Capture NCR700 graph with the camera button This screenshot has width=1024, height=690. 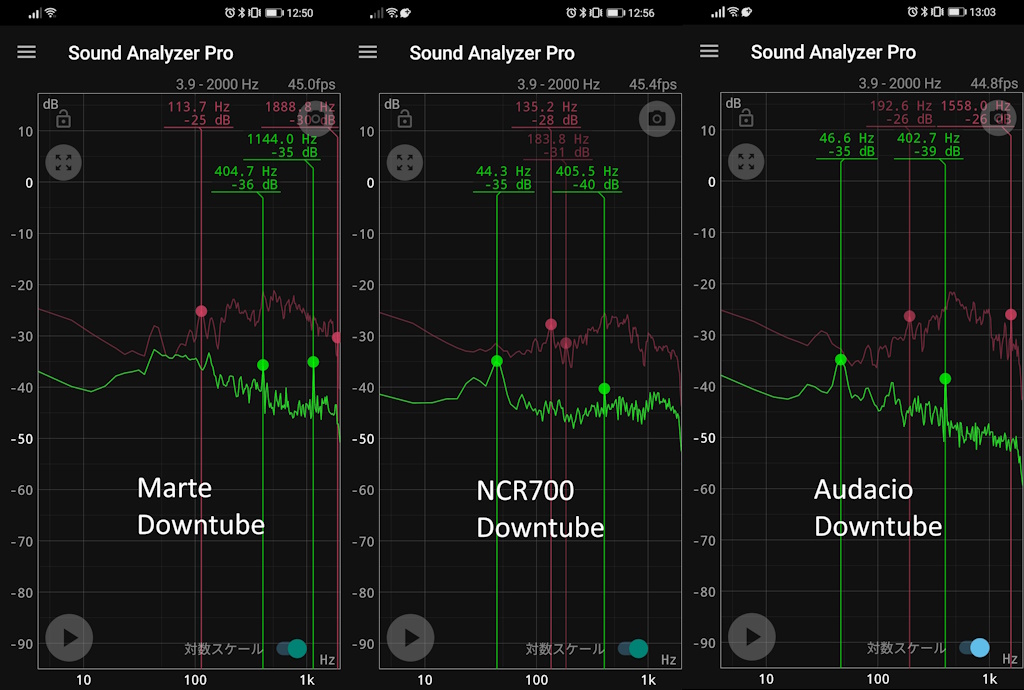point(657,119)
